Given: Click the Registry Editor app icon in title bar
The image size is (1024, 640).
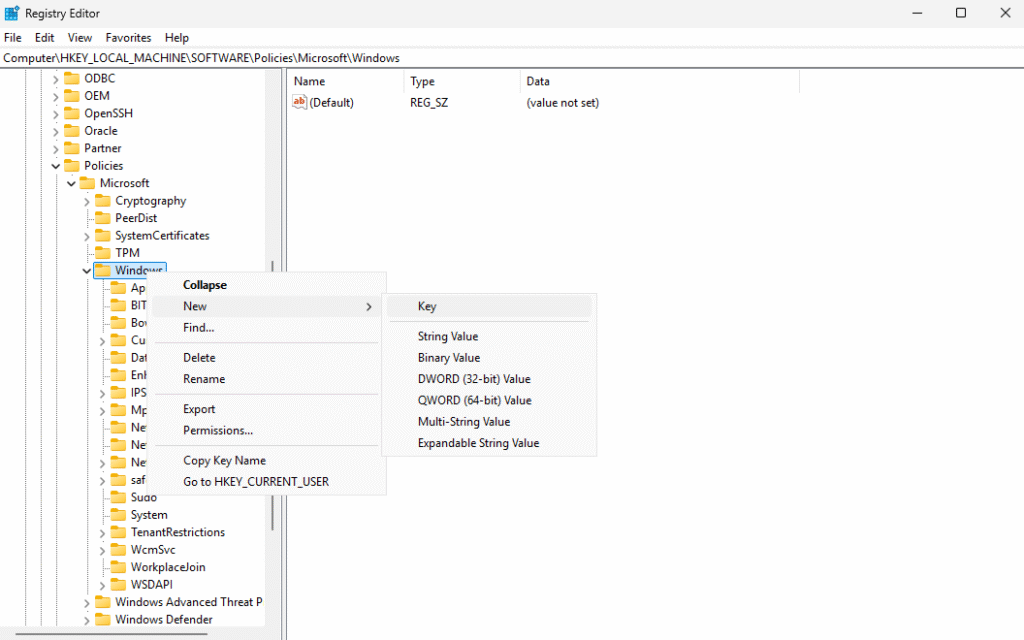Looking at the screenshot, I should click(12, 13).
